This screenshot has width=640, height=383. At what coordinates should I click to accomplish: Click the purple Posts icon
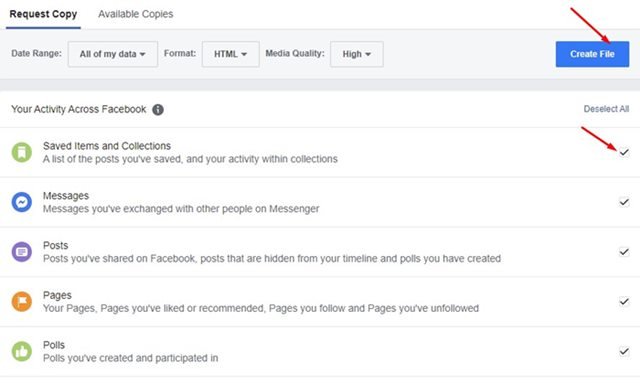[22, 252]
